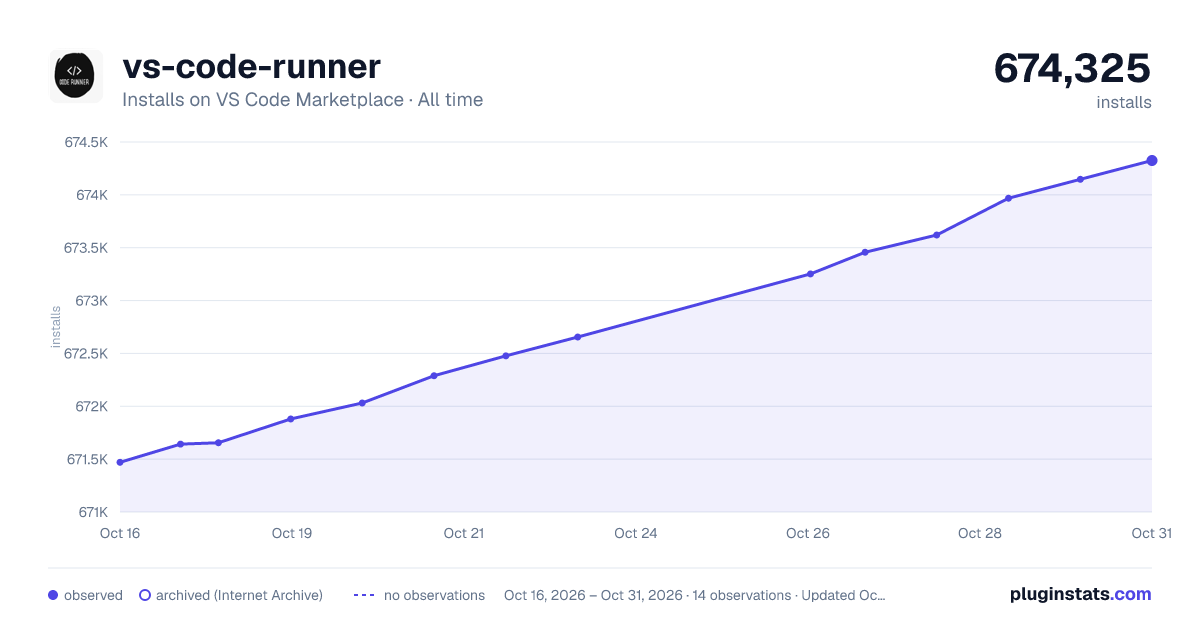1200x630 pixels.
Task: Click the dashed 'no observations' legend line
Action: coord(364,595)
